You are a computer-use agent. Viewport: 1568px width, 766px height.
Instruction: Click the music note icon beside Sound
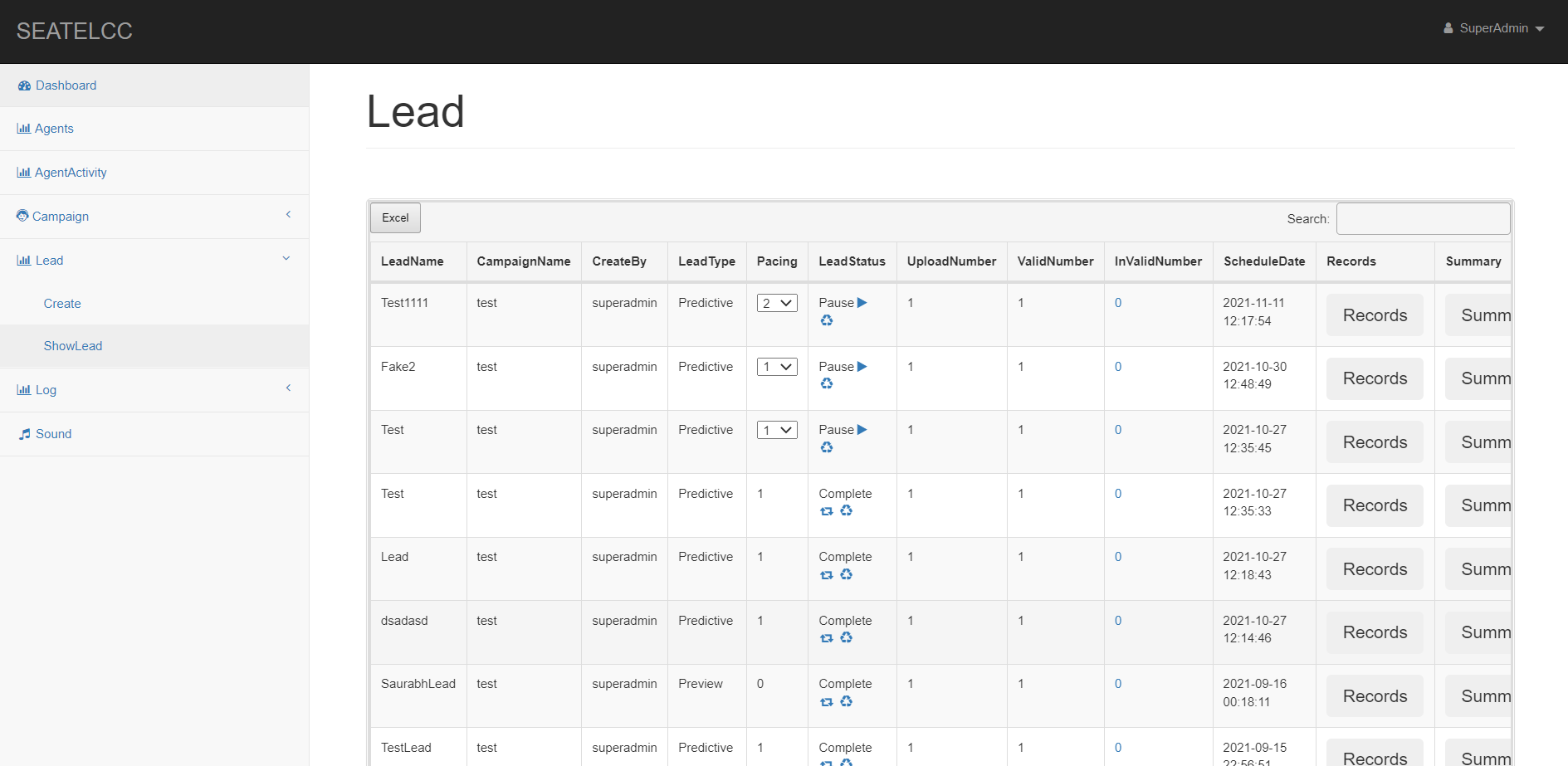coord(25,434)
